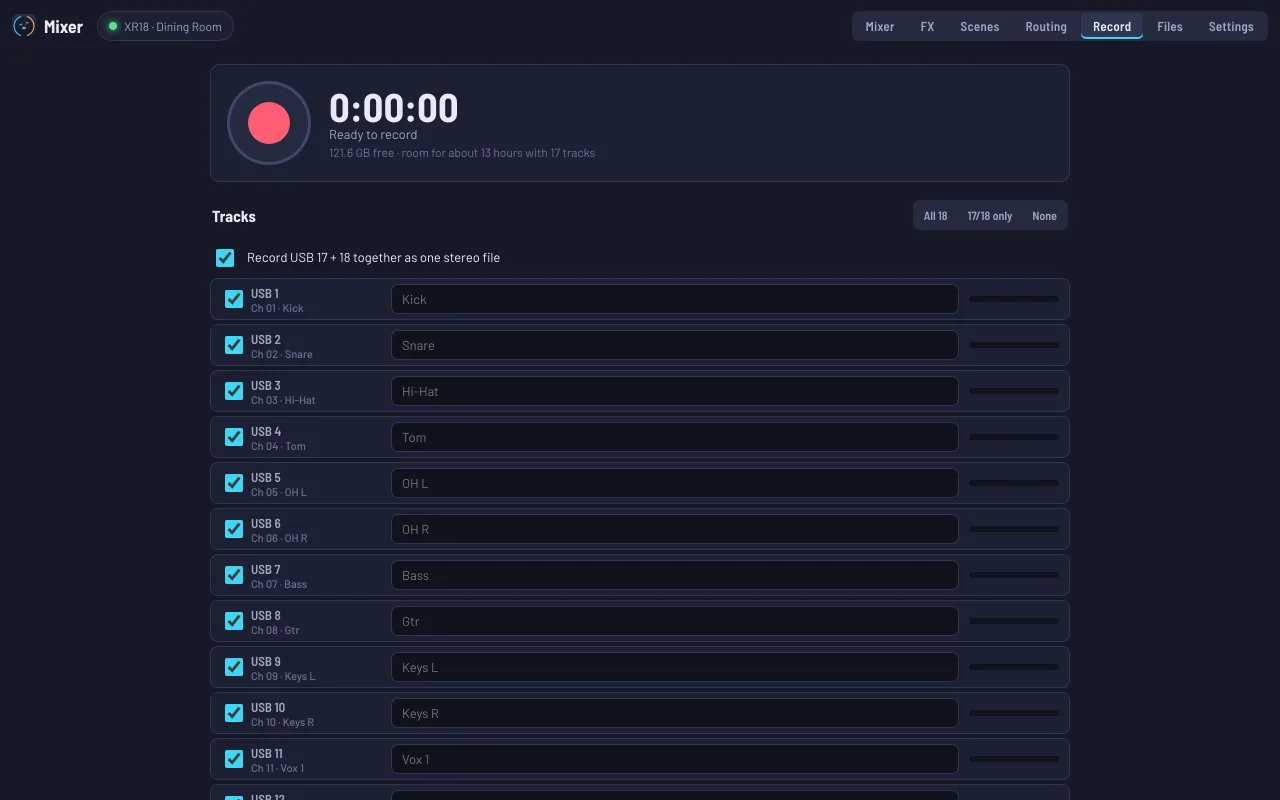1280x800 pixels.
Task: Click the USB 11 level meter
Action: (1014, 759)
